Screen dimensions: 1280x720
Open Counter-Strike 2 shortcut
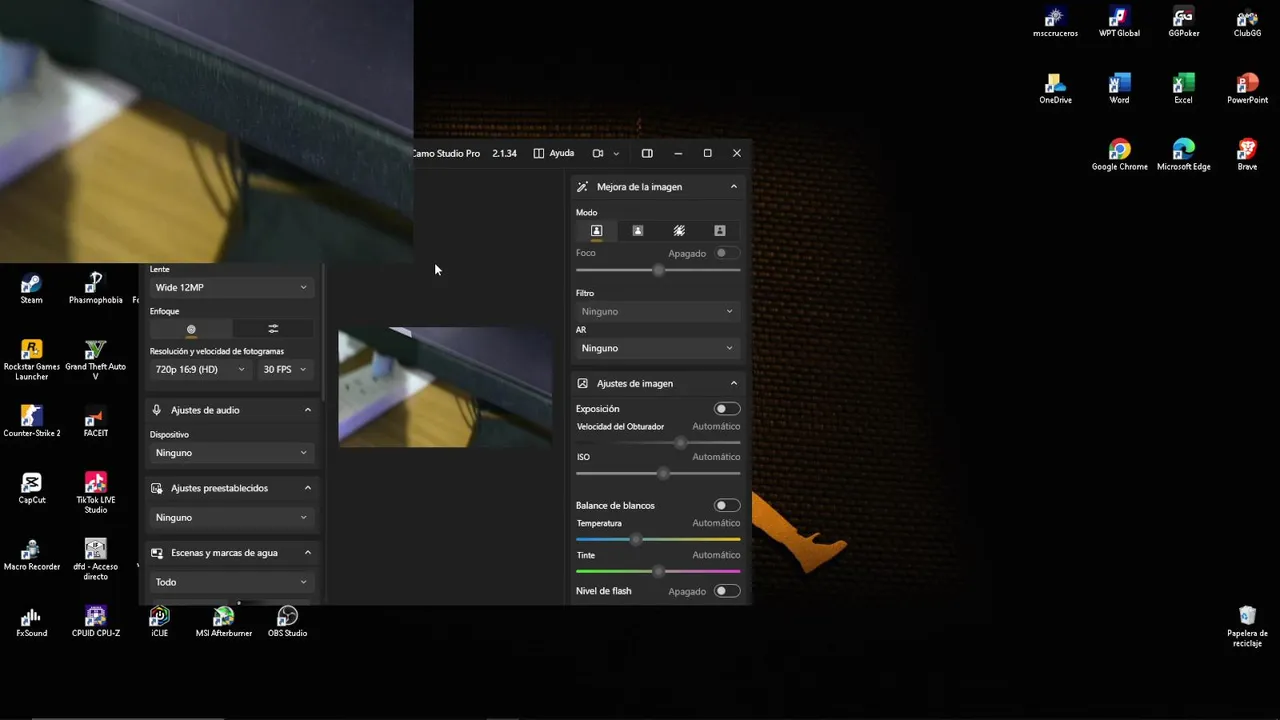point(32,422)
